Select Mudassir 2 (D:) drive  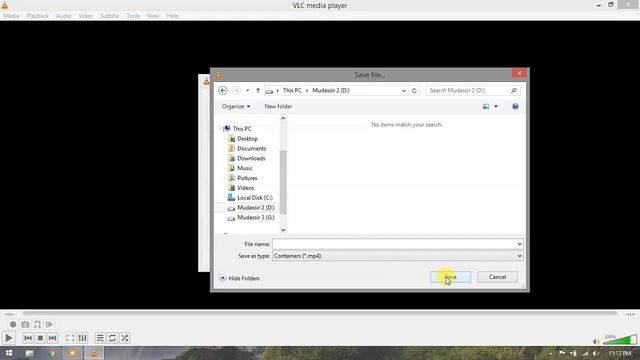pyautogui.click(x=256, y=208)
